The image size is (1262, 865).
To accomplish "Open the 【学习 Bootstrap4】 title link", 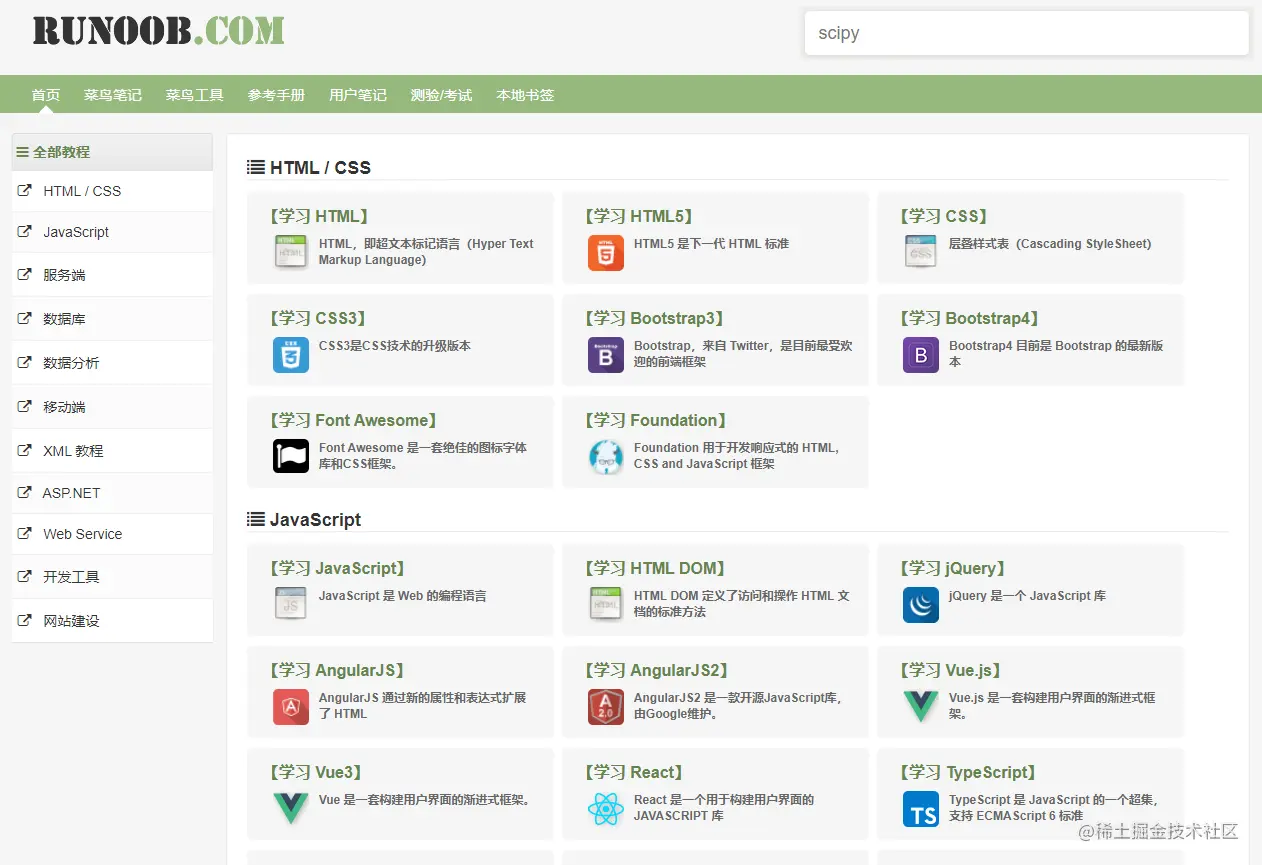I will coord(969,318).
